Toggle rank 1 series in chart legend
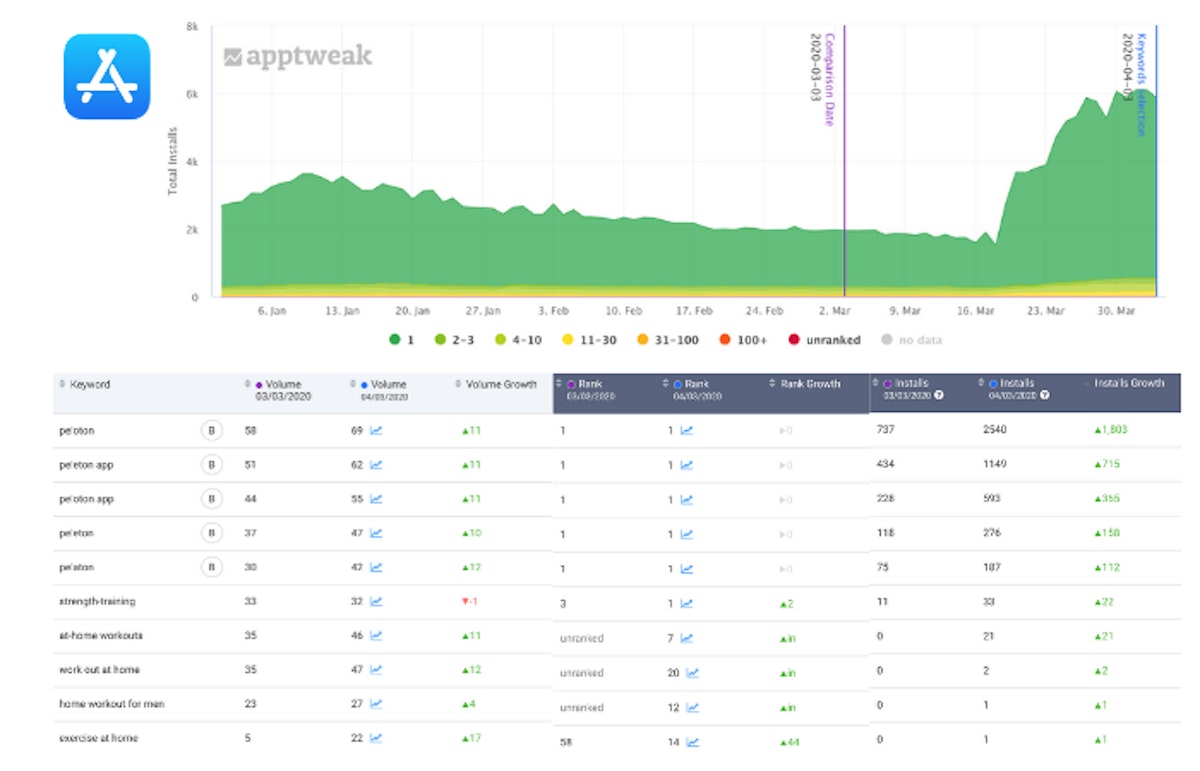1200x771 pixels. point(402,340)
